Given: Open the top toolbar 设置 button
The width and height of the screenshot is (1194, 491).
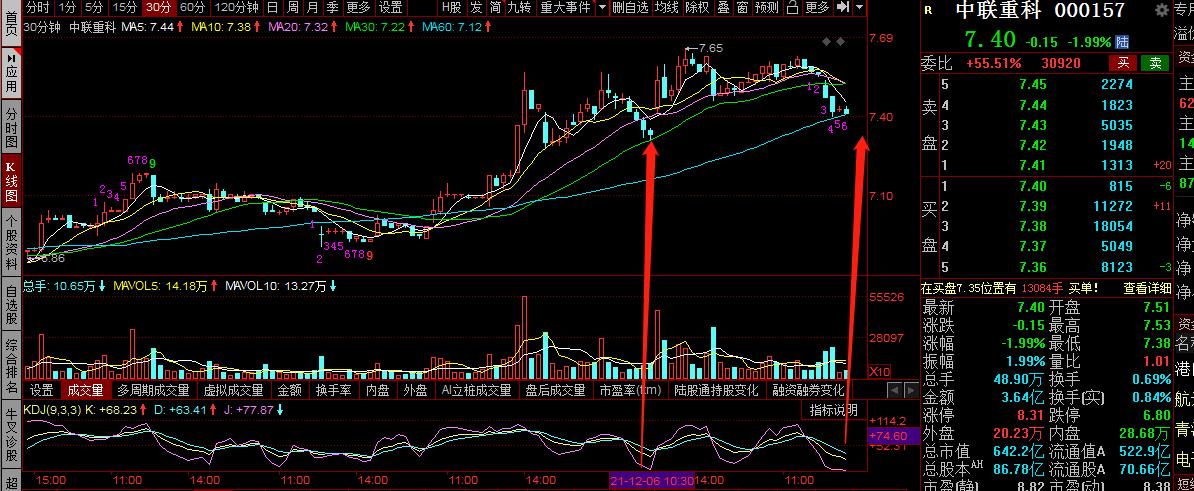Looking at the screenshot, I should click(391, 8).
